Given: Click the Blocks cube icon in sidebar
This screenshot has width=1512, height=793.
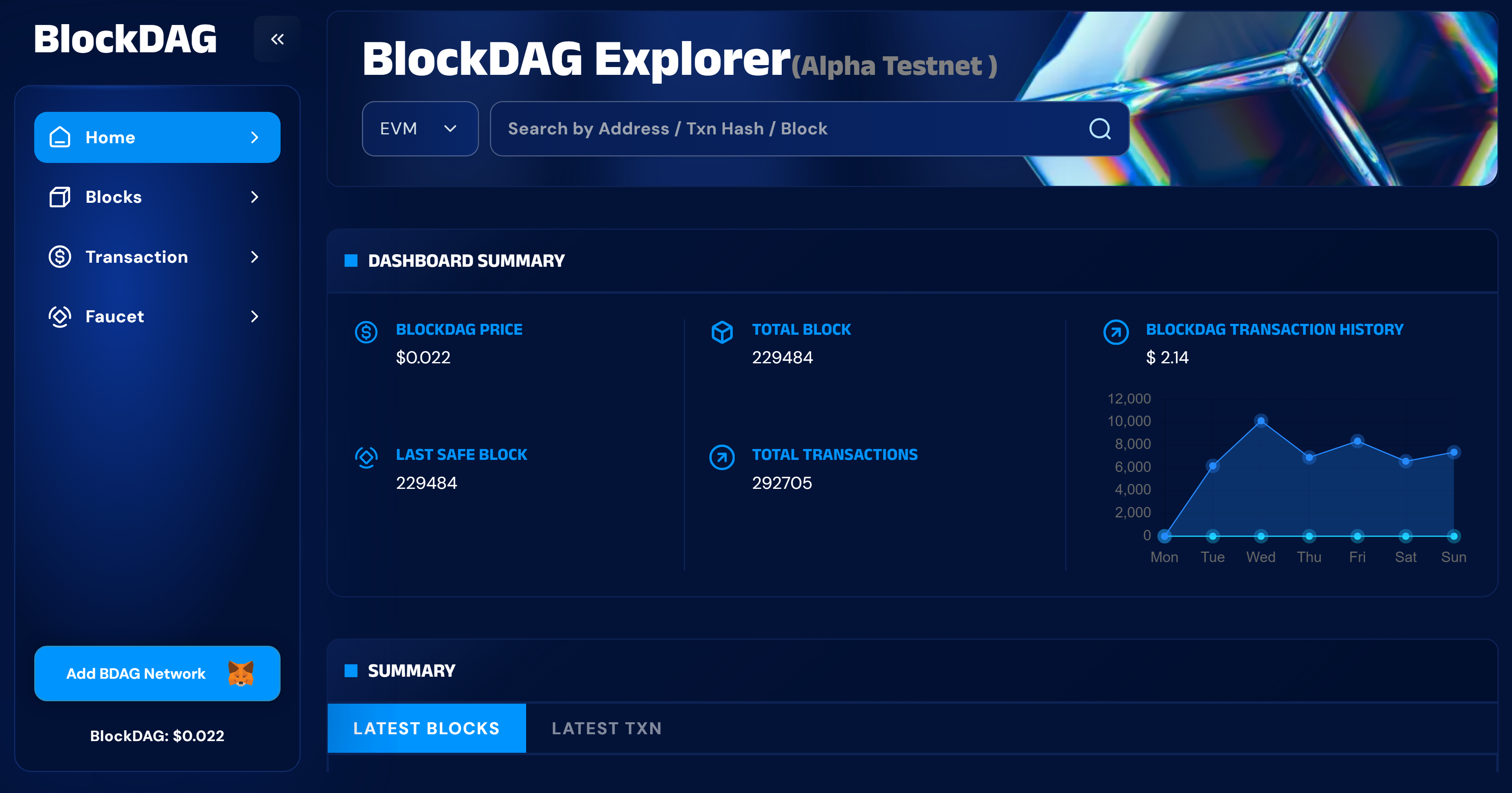Looking at the screenshot, I should click(x=60, y=197).
